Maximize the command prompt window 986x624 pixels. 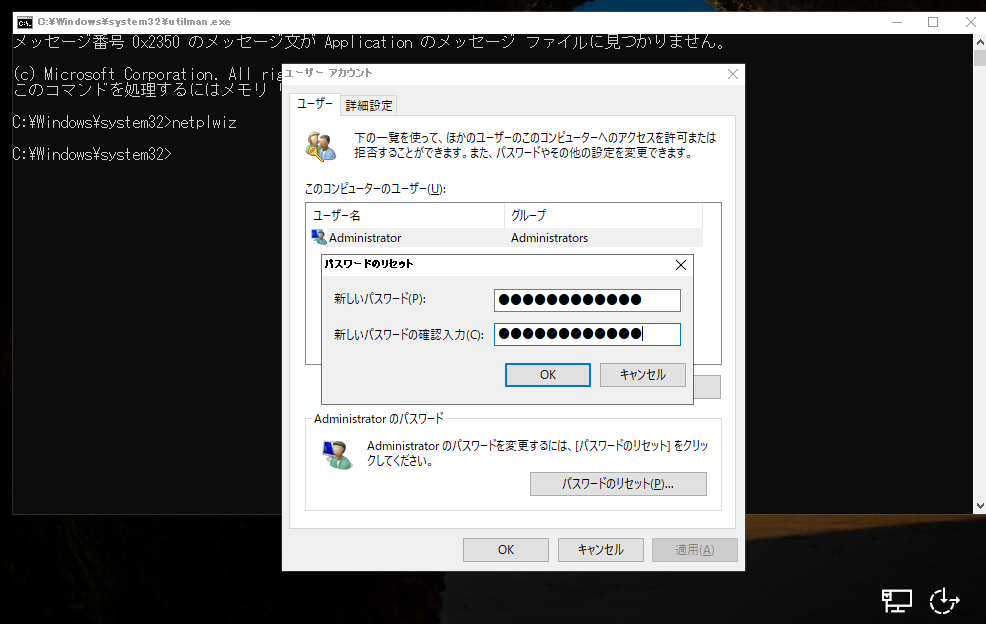(933, 22)
